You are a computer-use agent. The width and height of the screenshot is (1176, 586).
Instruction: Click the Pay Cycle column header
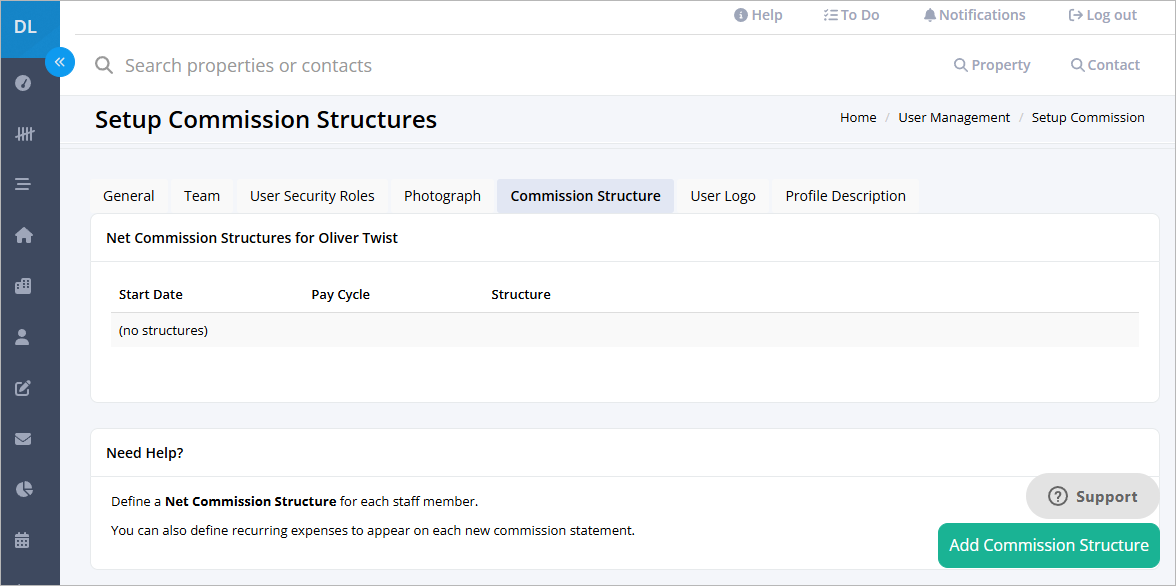[340, 294]
